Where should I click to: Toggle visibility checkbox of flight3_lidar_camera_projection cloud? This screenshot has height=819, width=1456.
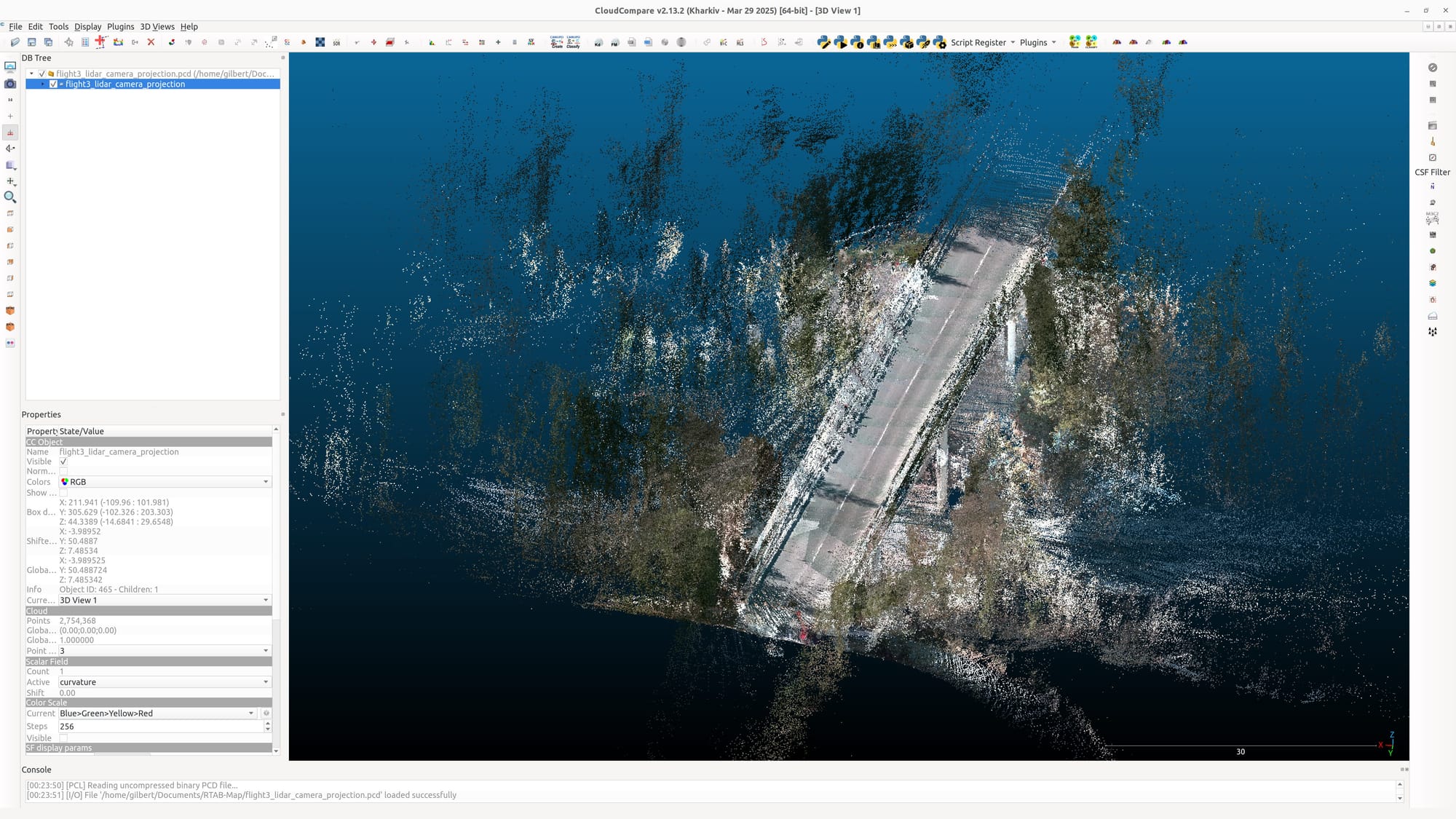click(53, 84)
